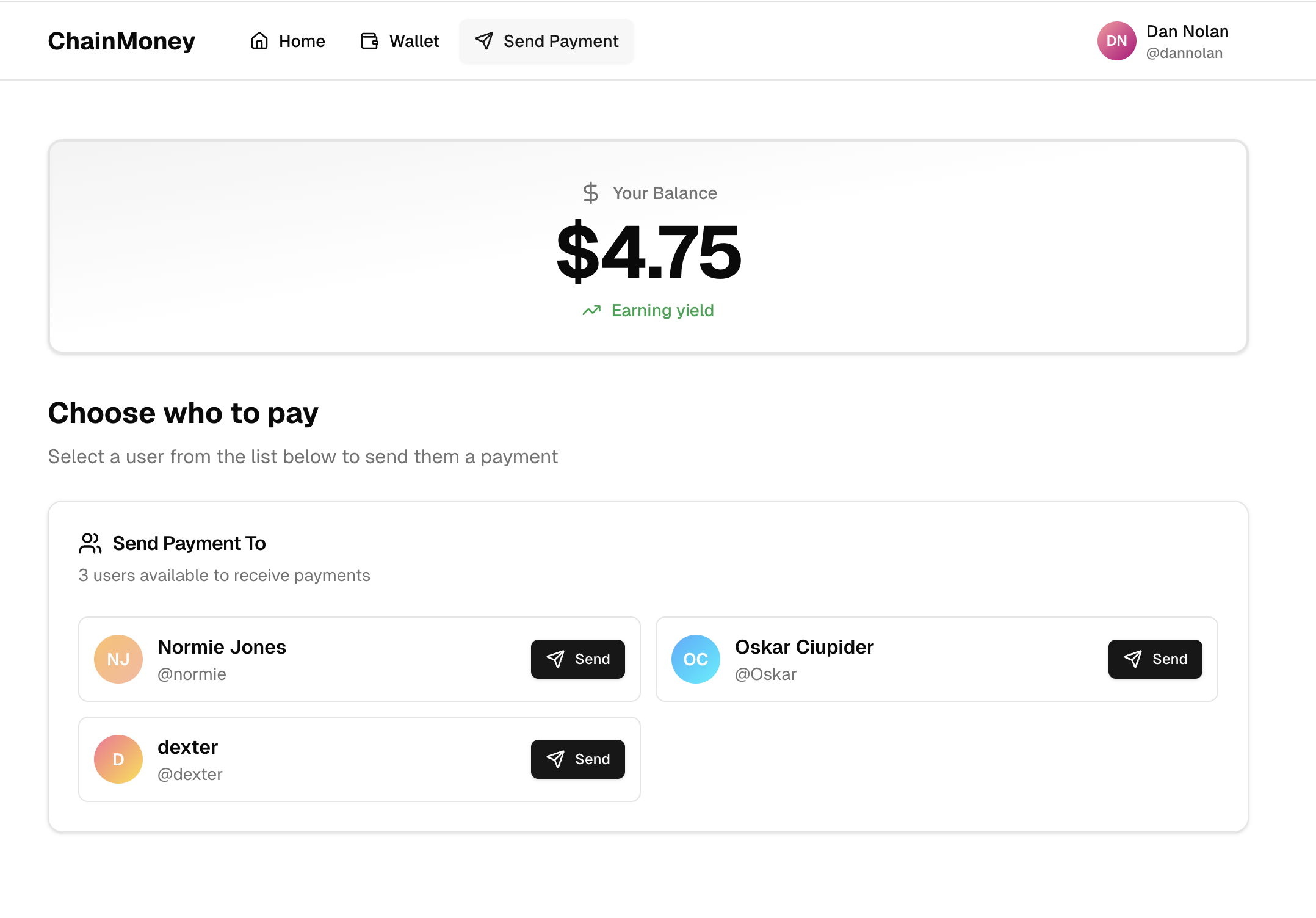Click Normie Jones NJ avatar
Image resolution: width=1316 pixels, height=918 pixels.
click(x=118, y=659)
